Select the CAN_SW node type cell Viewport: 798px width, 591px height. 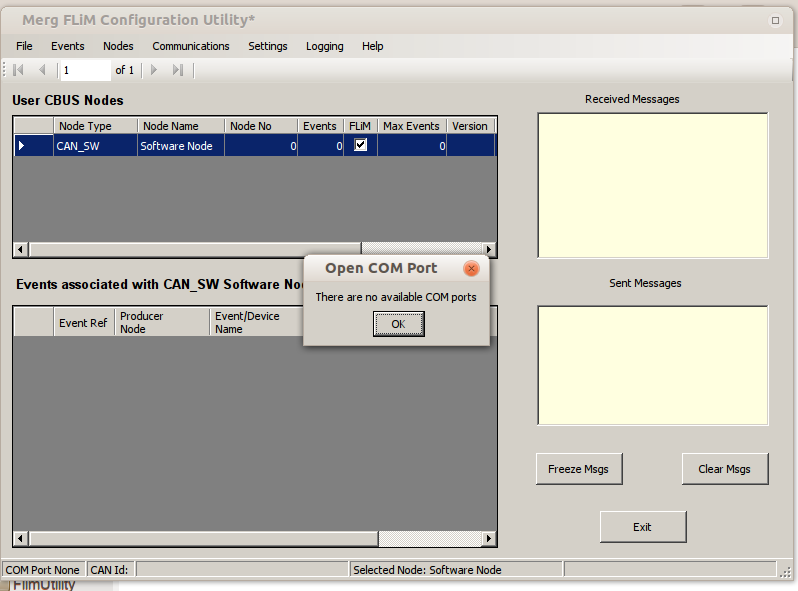pos(95,146)
